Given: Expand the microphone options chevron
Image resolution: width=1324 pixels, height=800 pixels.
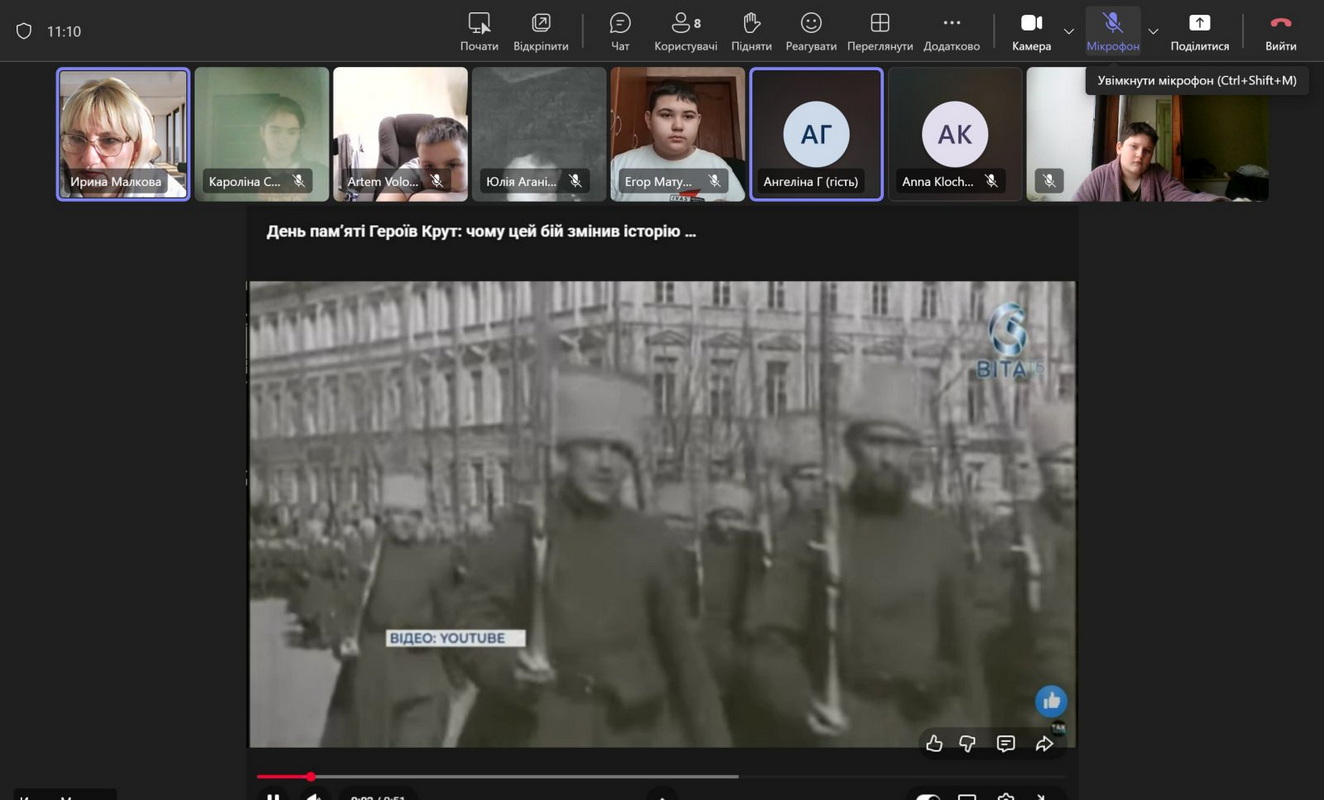Looking at the screenshot, I should 1153,31.
